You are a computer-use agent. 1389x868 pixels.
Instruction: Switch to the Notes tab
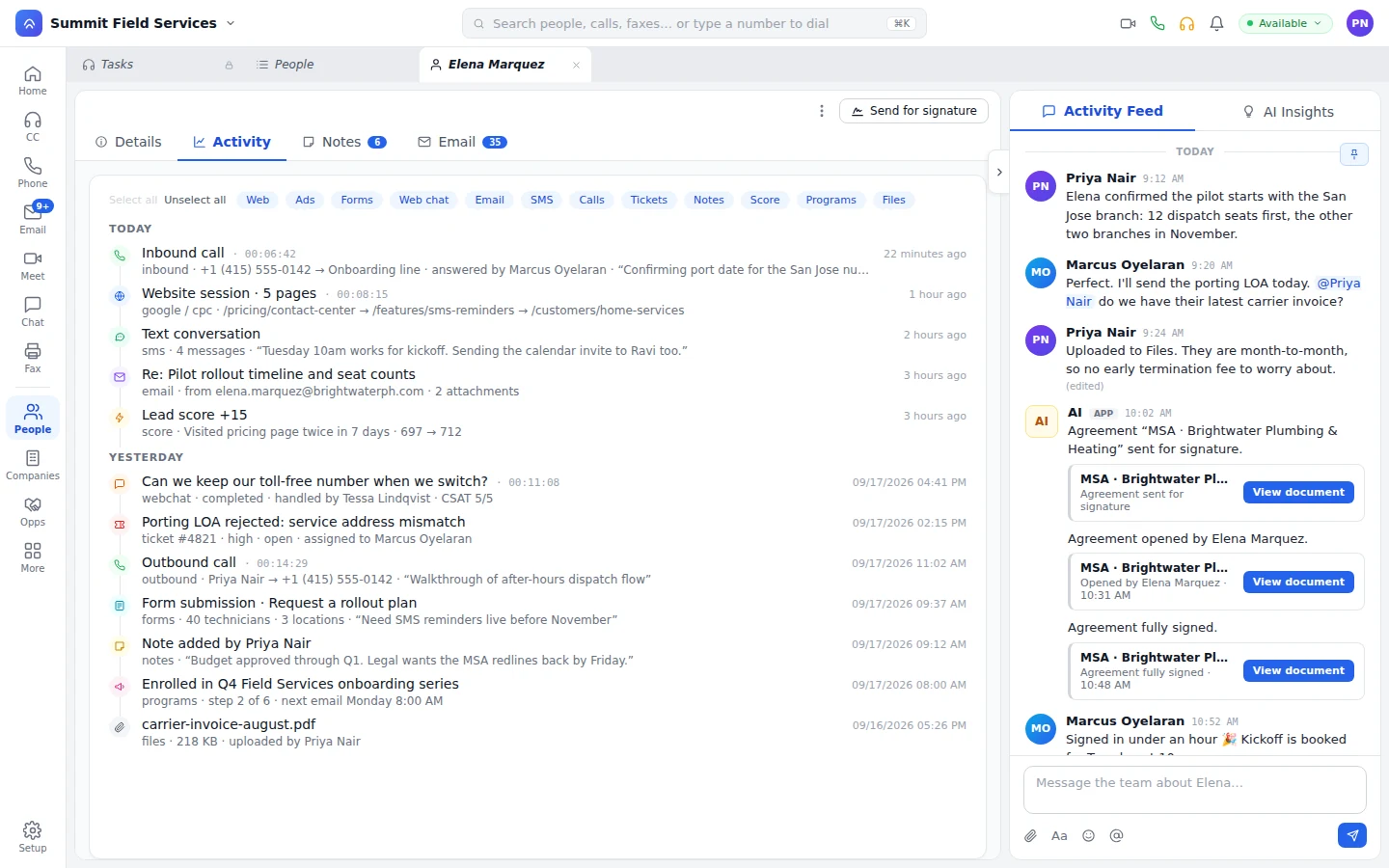click(344, 142)
